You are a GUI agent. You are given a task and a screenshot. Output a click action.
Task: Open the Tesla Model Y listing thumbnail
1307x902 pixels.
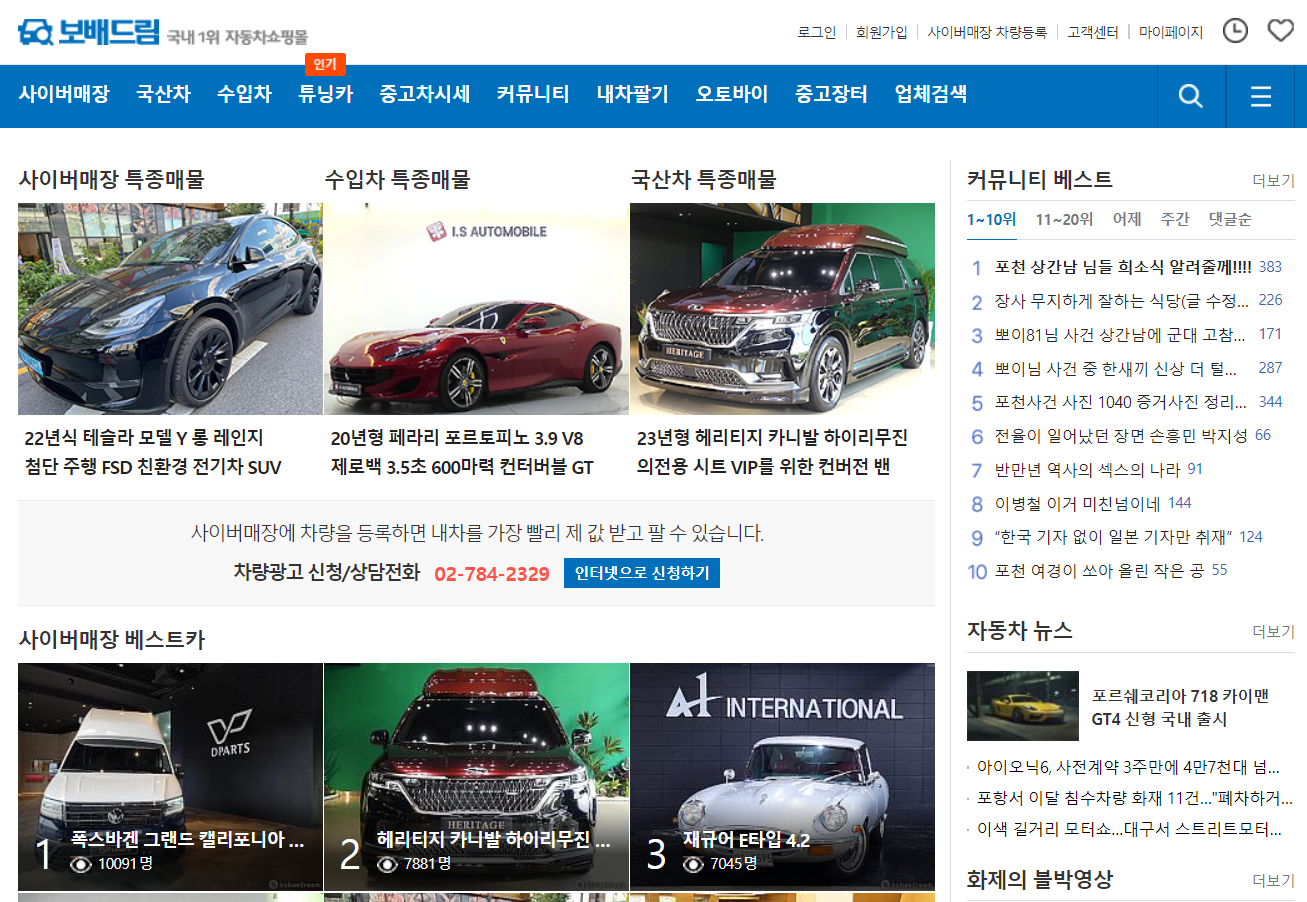pos(170,309)
